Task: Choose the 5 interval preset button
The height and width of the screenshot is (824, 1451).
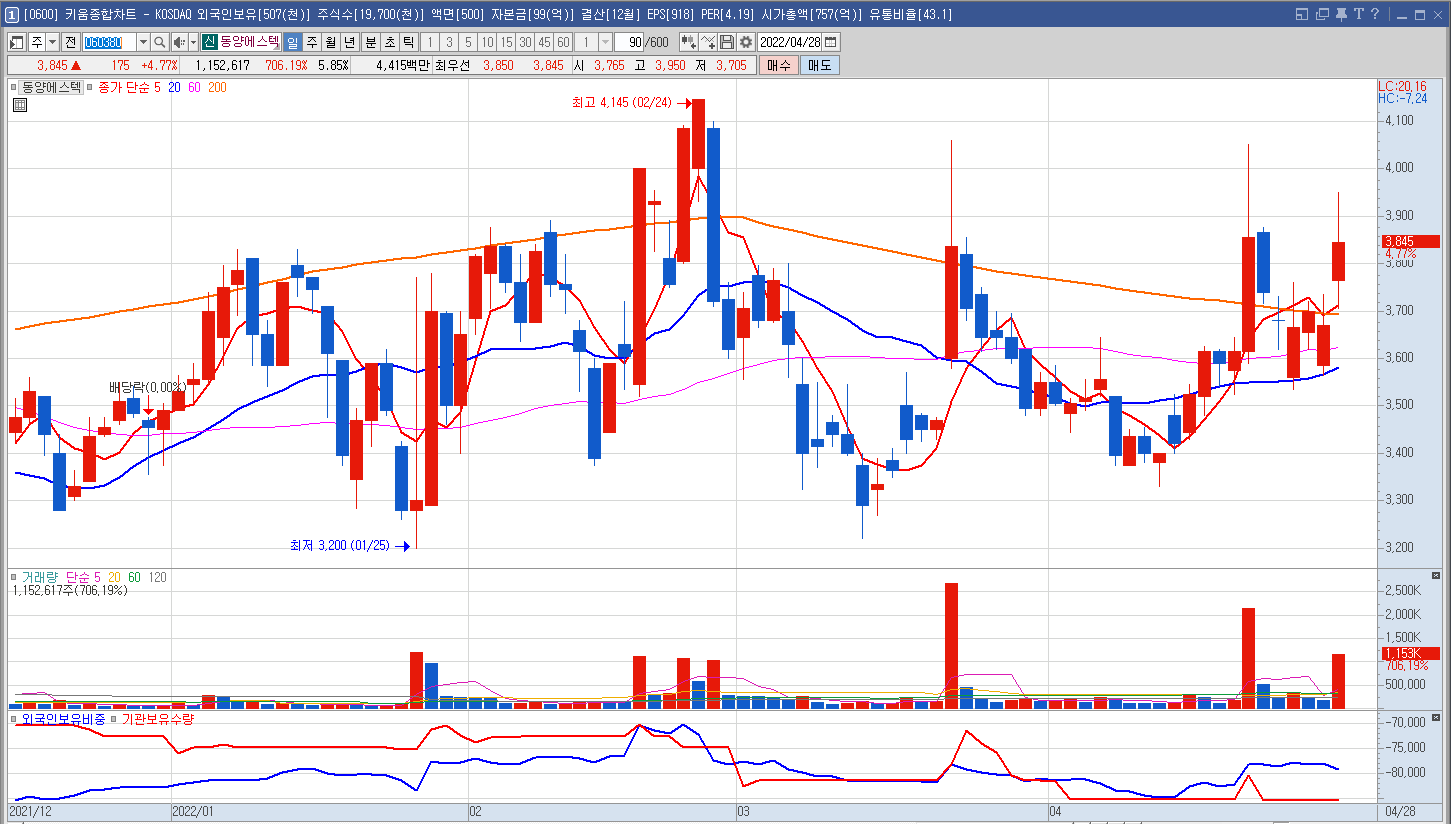Action: pyautogui.click(x=467, y=42)
